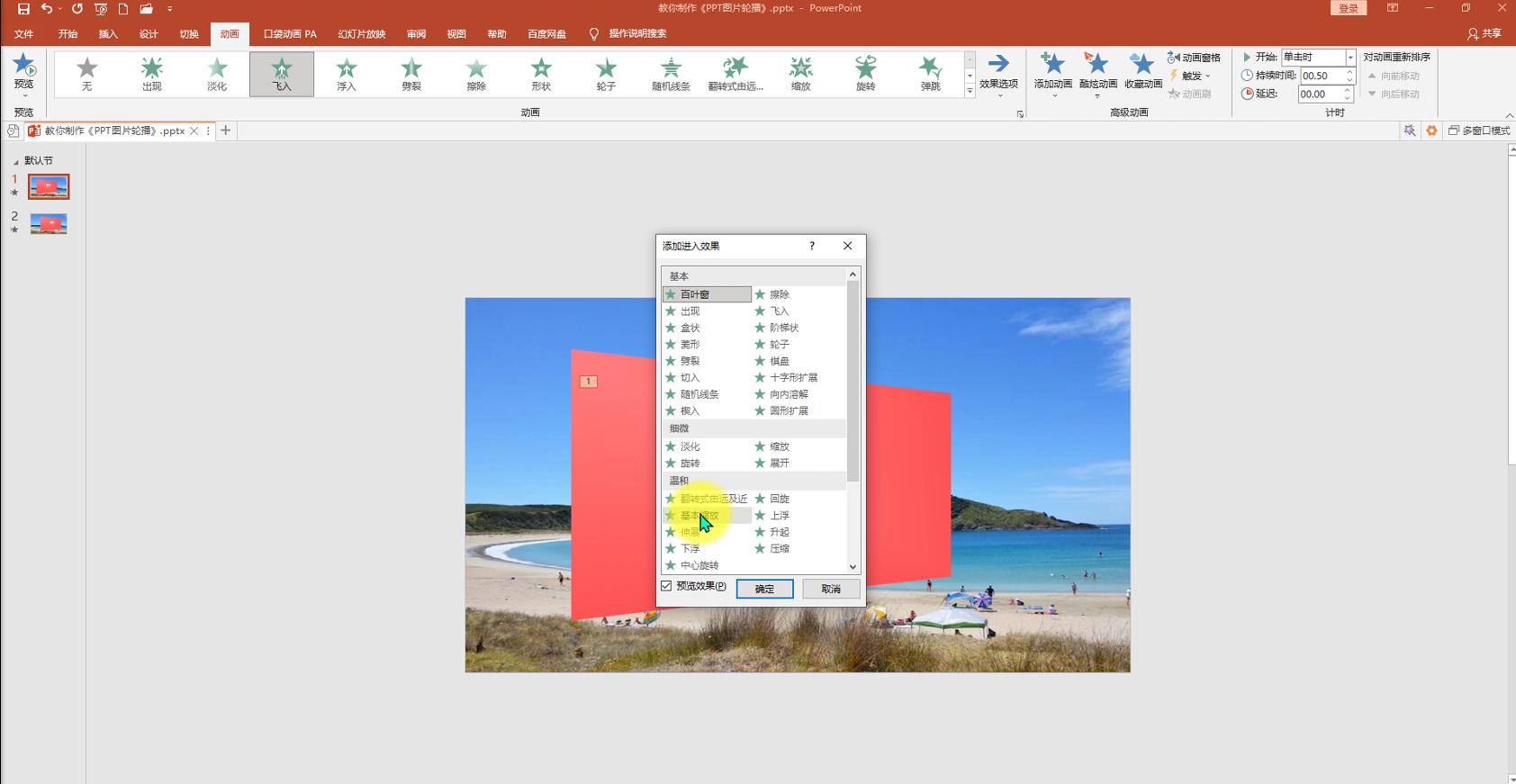The height and width of the screenshot is (784, 1516).
Task: Click the 确定 button in the dialog
Action: tap(764, 589)
